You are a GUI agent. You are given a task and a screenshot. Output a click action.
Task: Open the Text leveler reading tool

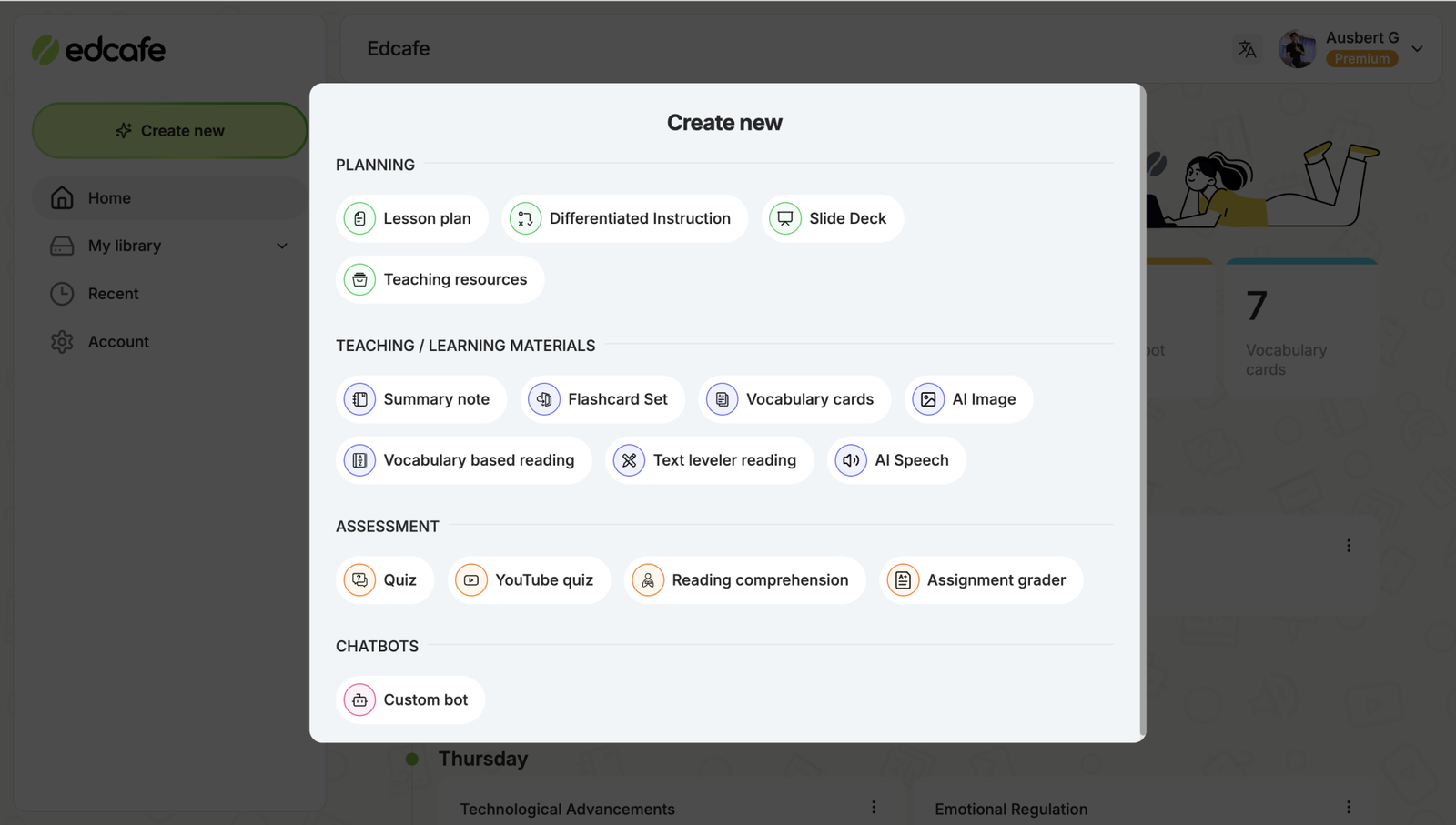point(708,460)
